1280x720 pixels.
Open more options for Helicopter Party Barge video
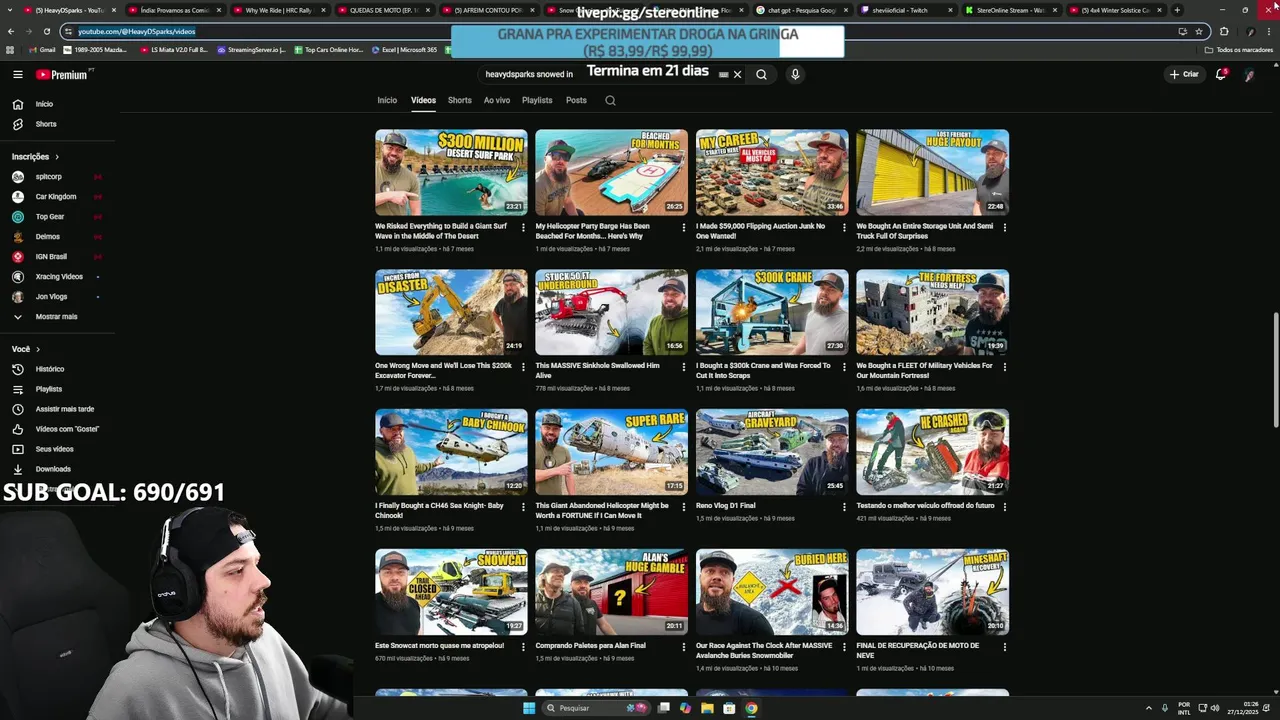coord(684,227)
